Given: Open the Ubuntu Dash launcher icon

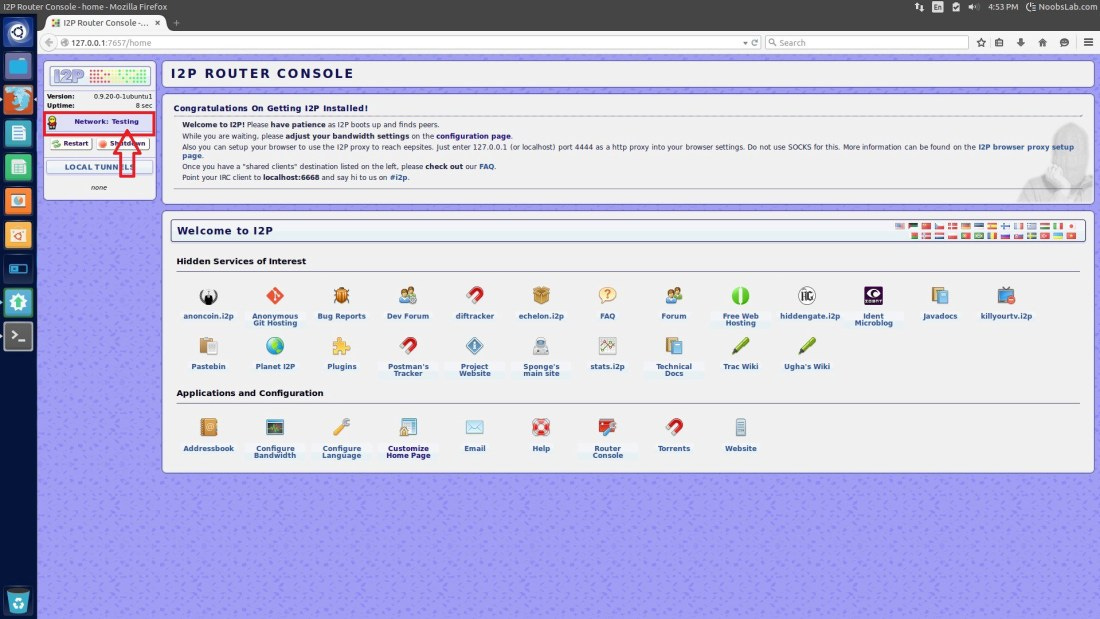Looking at the screenshot, I should tap(18, 32).
